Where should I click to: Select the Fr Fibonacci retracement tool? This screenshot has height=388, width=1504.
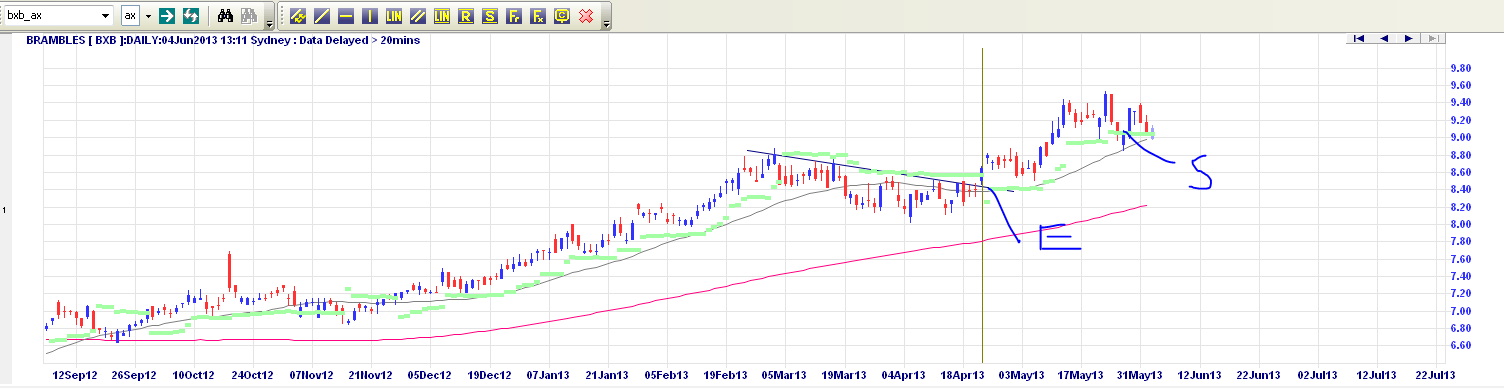pos(514,16)
